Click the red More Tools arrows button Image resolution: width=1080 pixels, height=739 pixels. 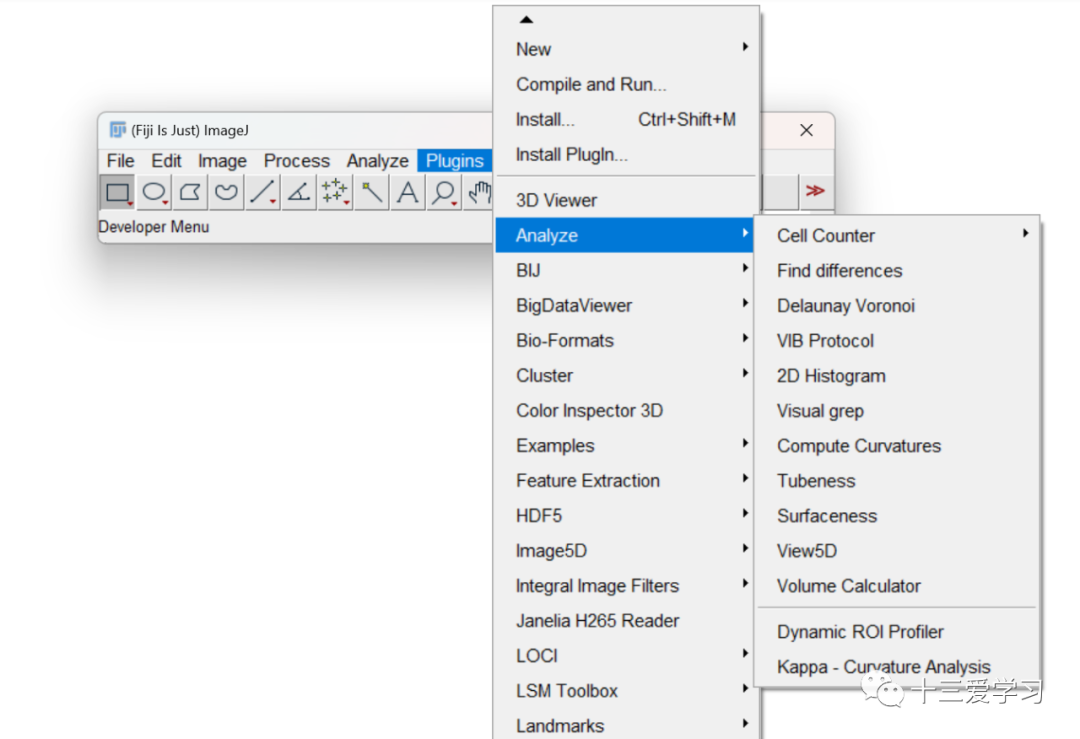(815, 191)
